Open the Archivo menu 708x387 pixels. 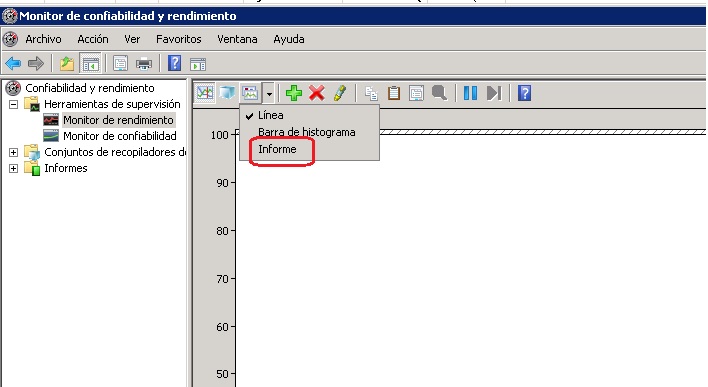point(43,39)
